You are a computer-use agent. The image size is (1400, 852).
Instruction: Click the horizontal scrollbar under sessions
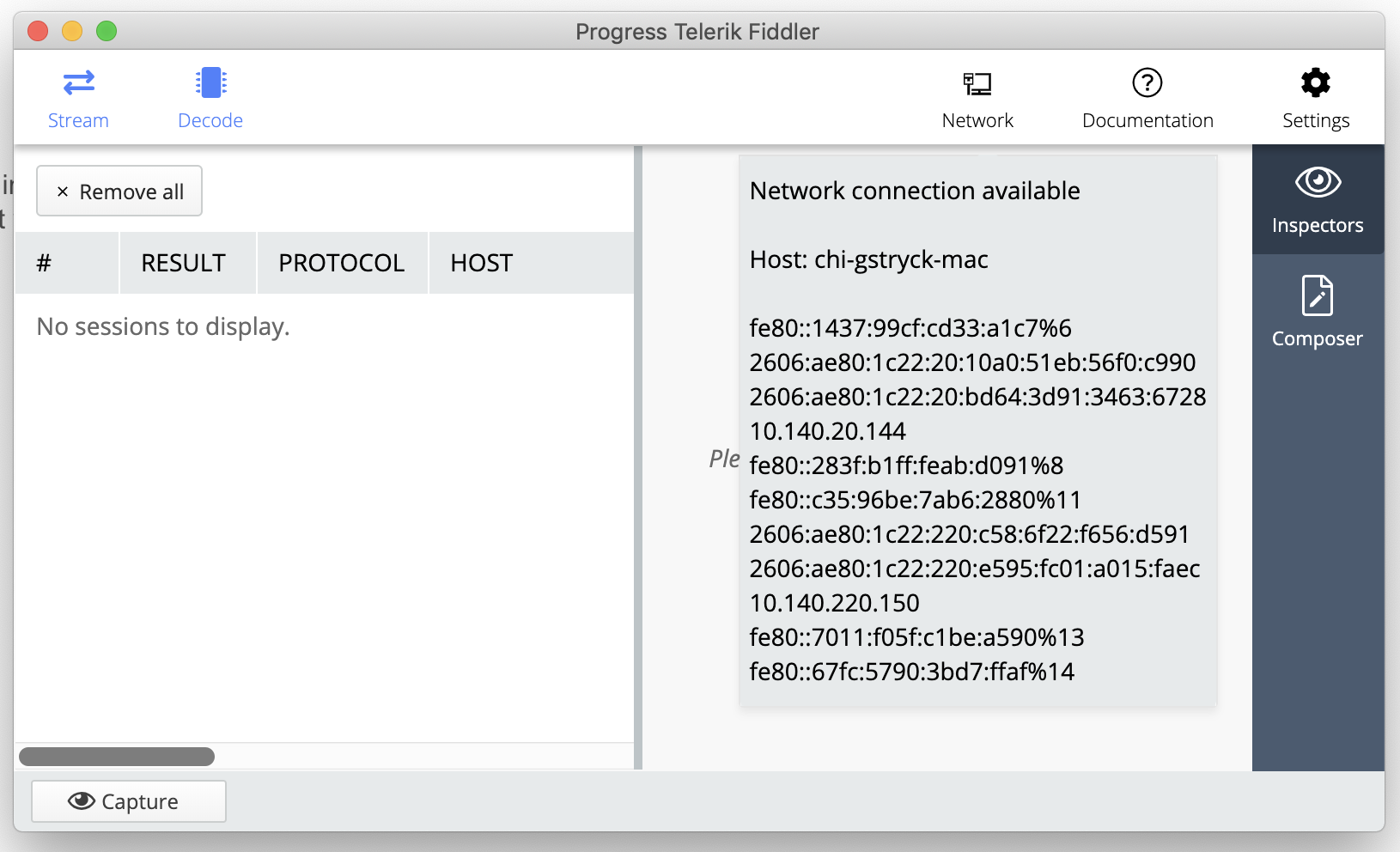click(117, 757)
